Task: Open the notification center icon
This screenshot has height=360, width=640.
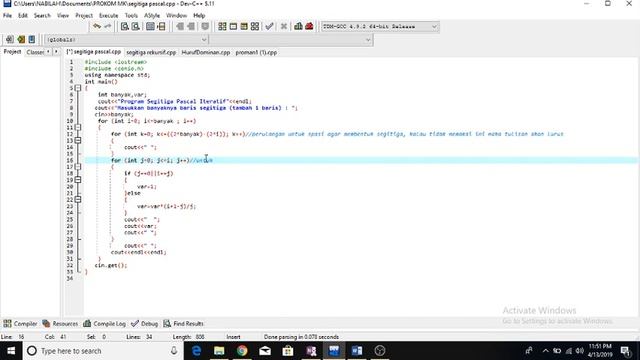Action: pos(625,351)
